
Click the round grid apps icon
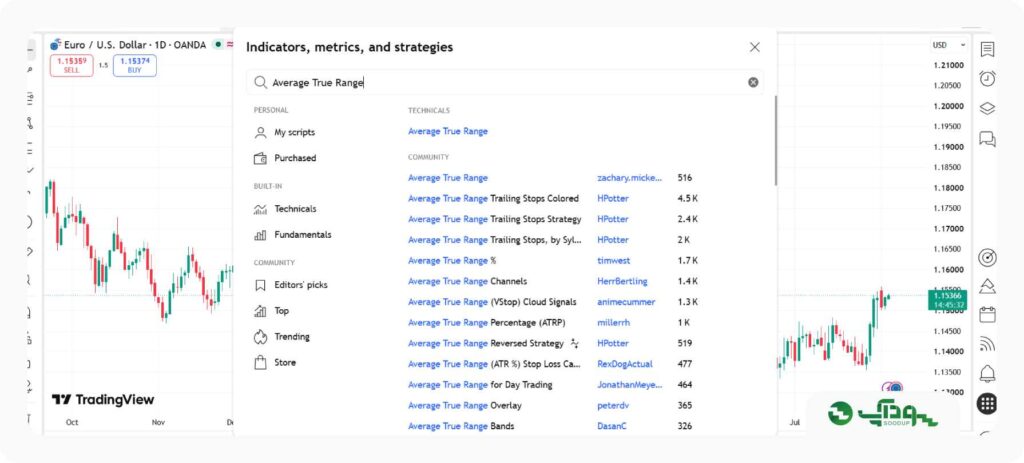[x=987, y=404]
